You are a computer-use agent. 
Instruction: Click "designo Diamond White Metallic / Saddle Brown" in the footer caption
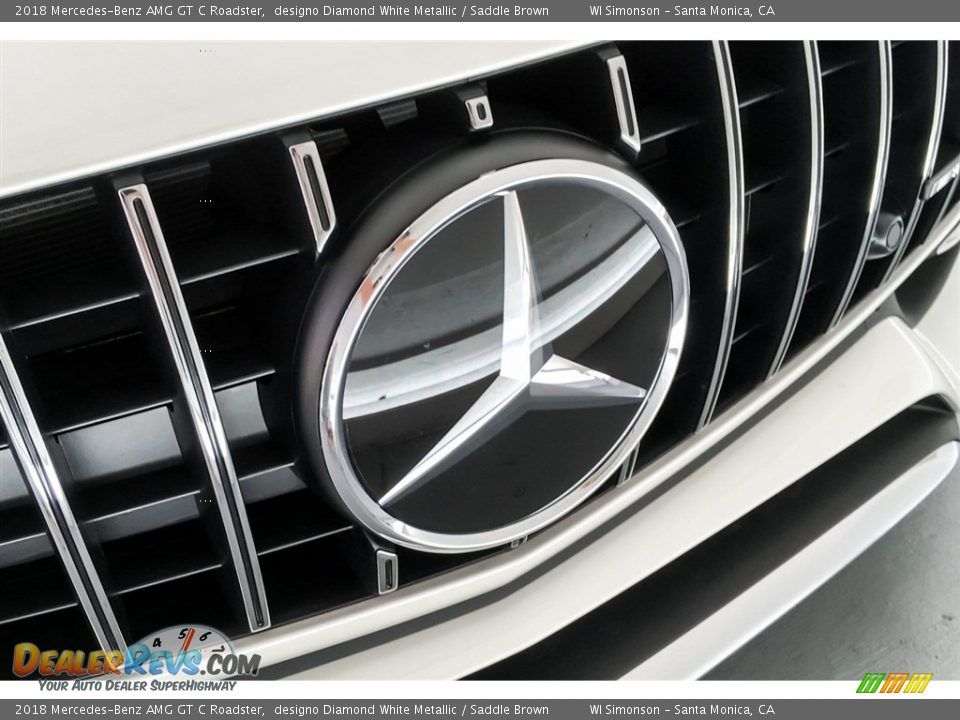click(411, 710)
